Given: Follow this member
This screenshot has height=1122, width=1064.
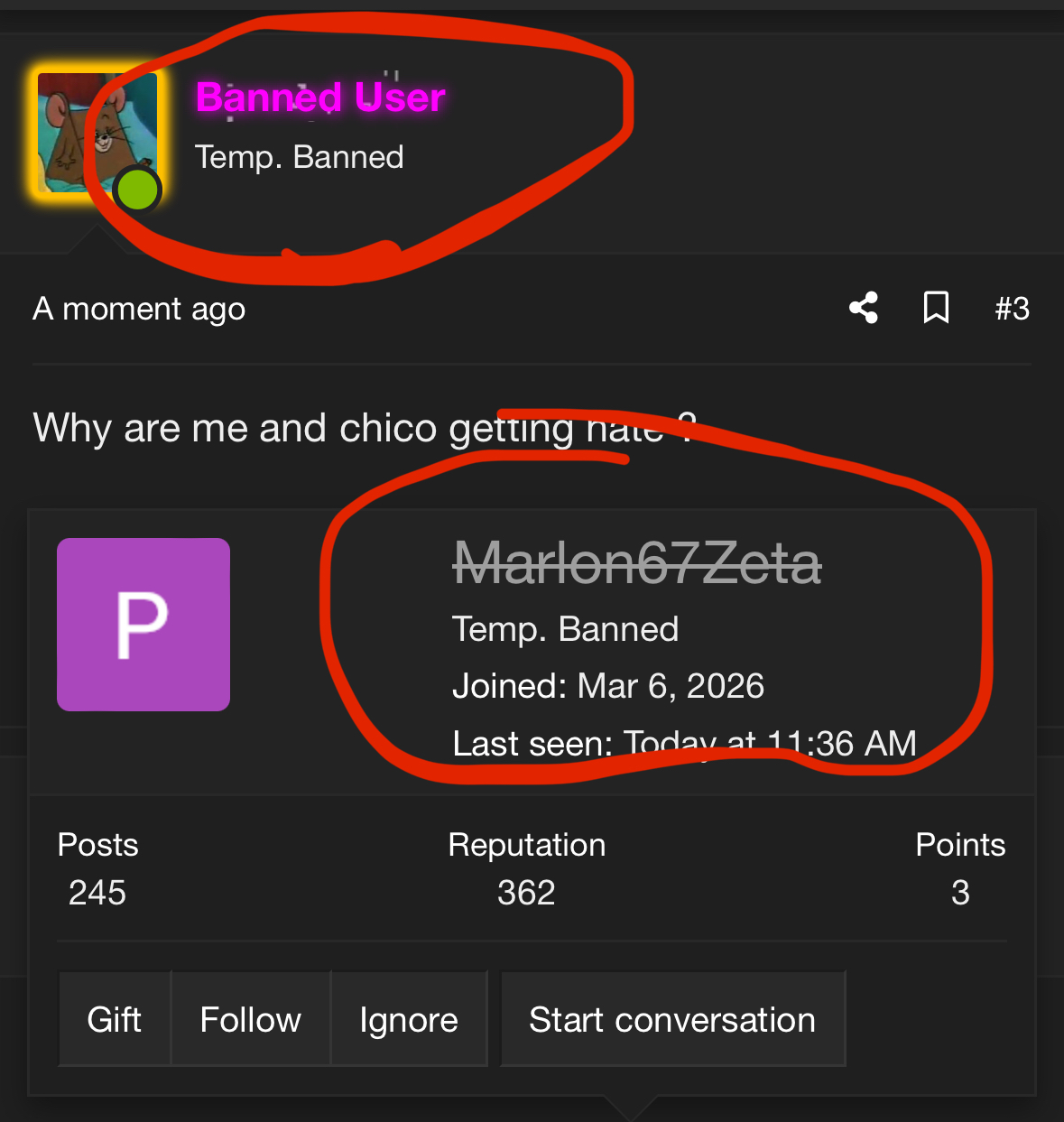Looking at the screenshot, I should point(251,1020).
